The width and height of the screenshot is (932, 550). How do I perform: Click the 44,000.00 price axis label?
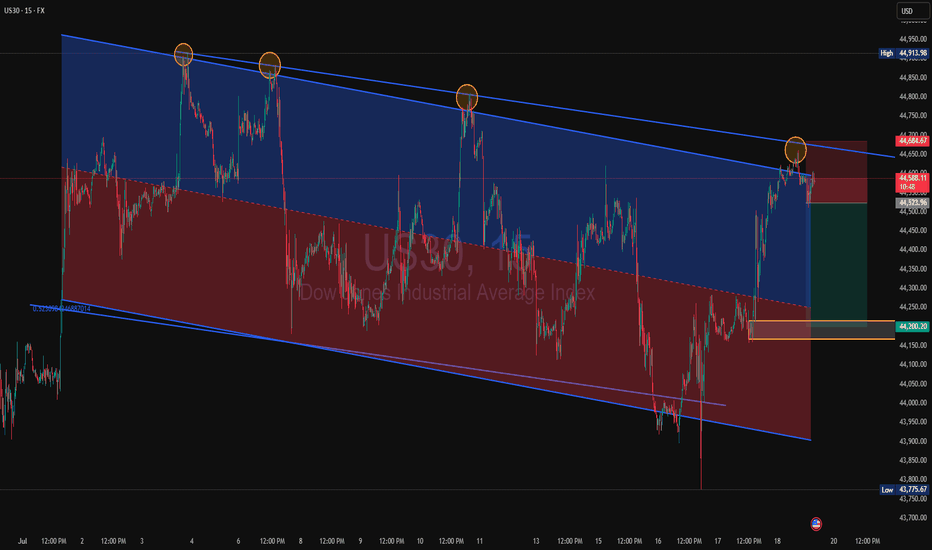point(912,403)
